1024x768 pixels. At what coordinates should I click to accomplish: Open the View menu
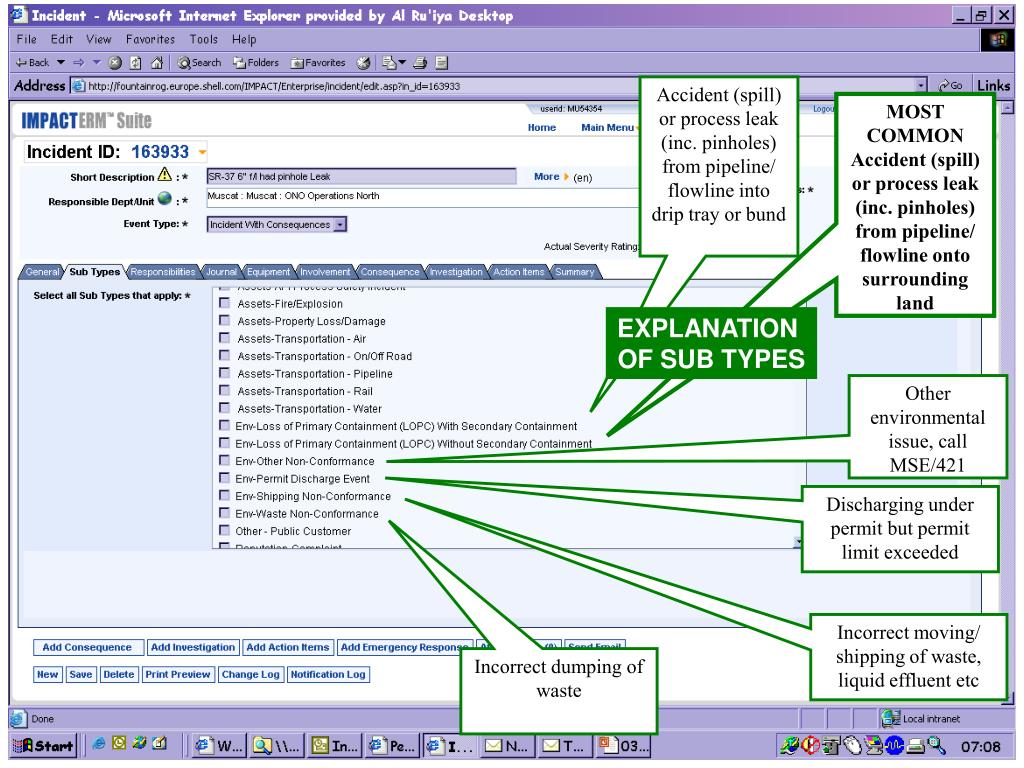(99, 39)
